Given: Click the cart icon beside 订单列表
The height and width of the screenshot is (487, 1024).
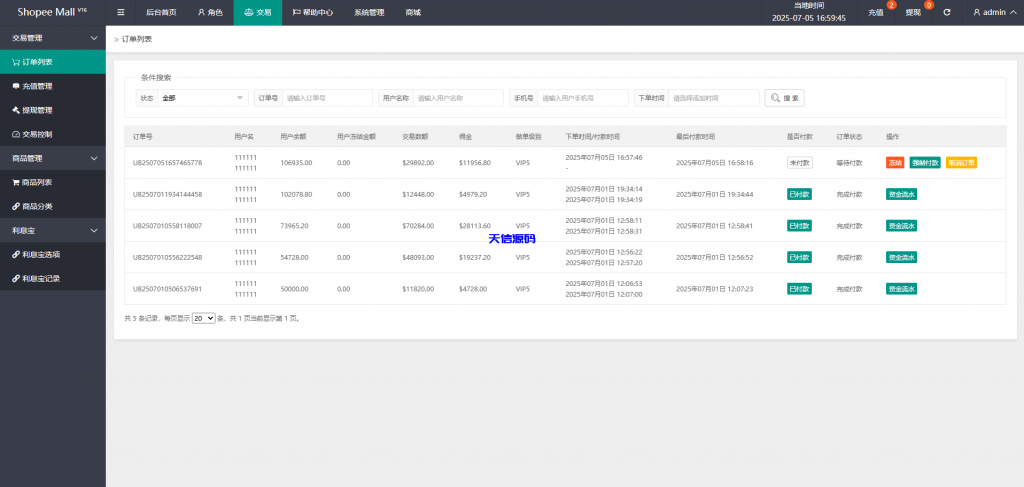Looking at the screenshot, I should tap(16, 62).
